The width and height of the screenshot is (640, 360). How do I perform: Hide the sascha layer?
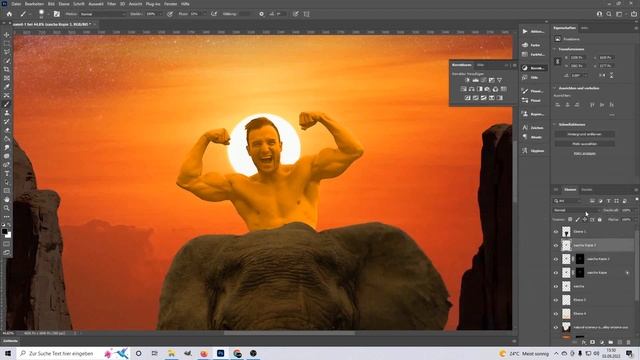pyautogui.click(x=556, y=287)
